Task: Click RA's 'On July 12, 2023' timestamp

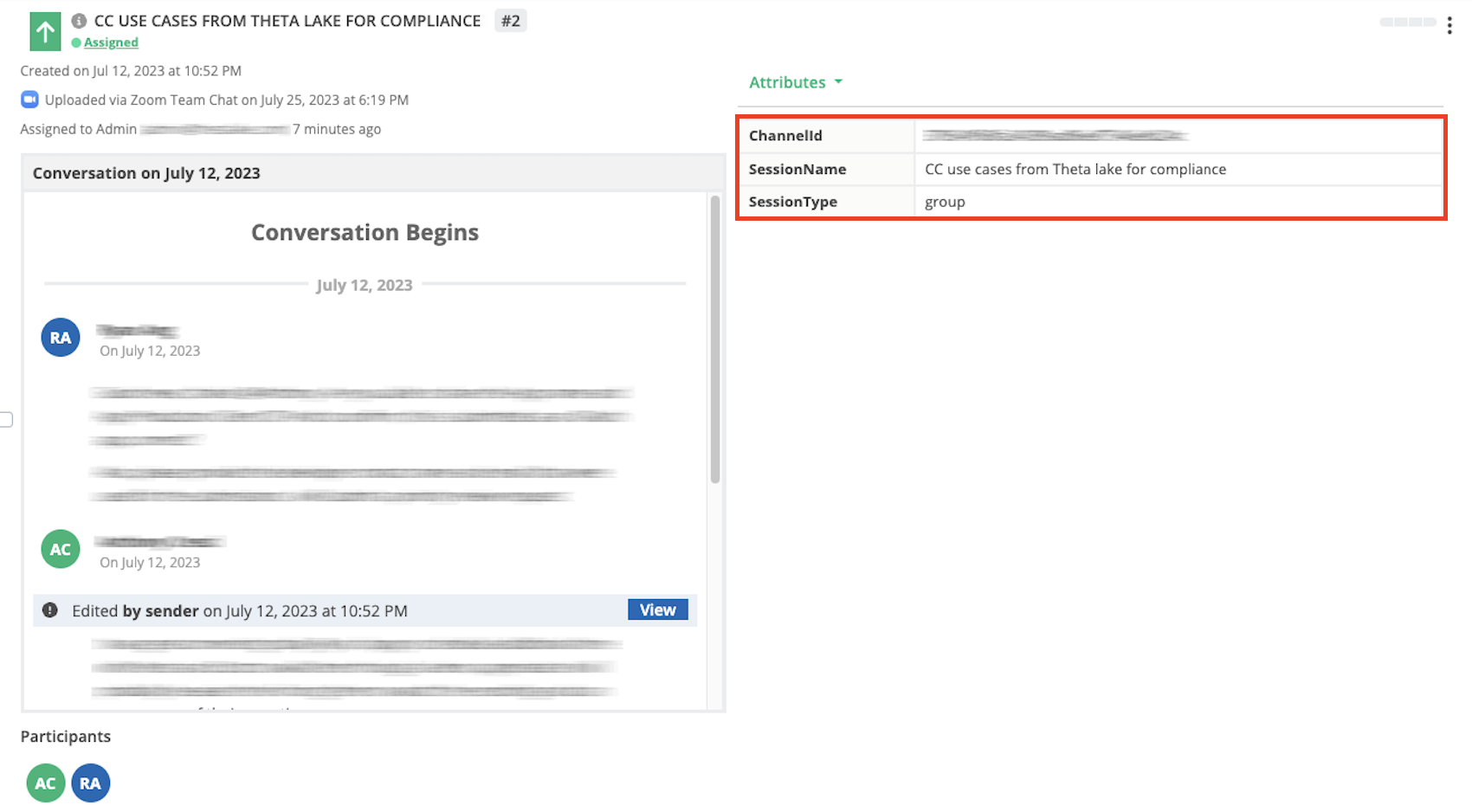Action: [150, 351]
